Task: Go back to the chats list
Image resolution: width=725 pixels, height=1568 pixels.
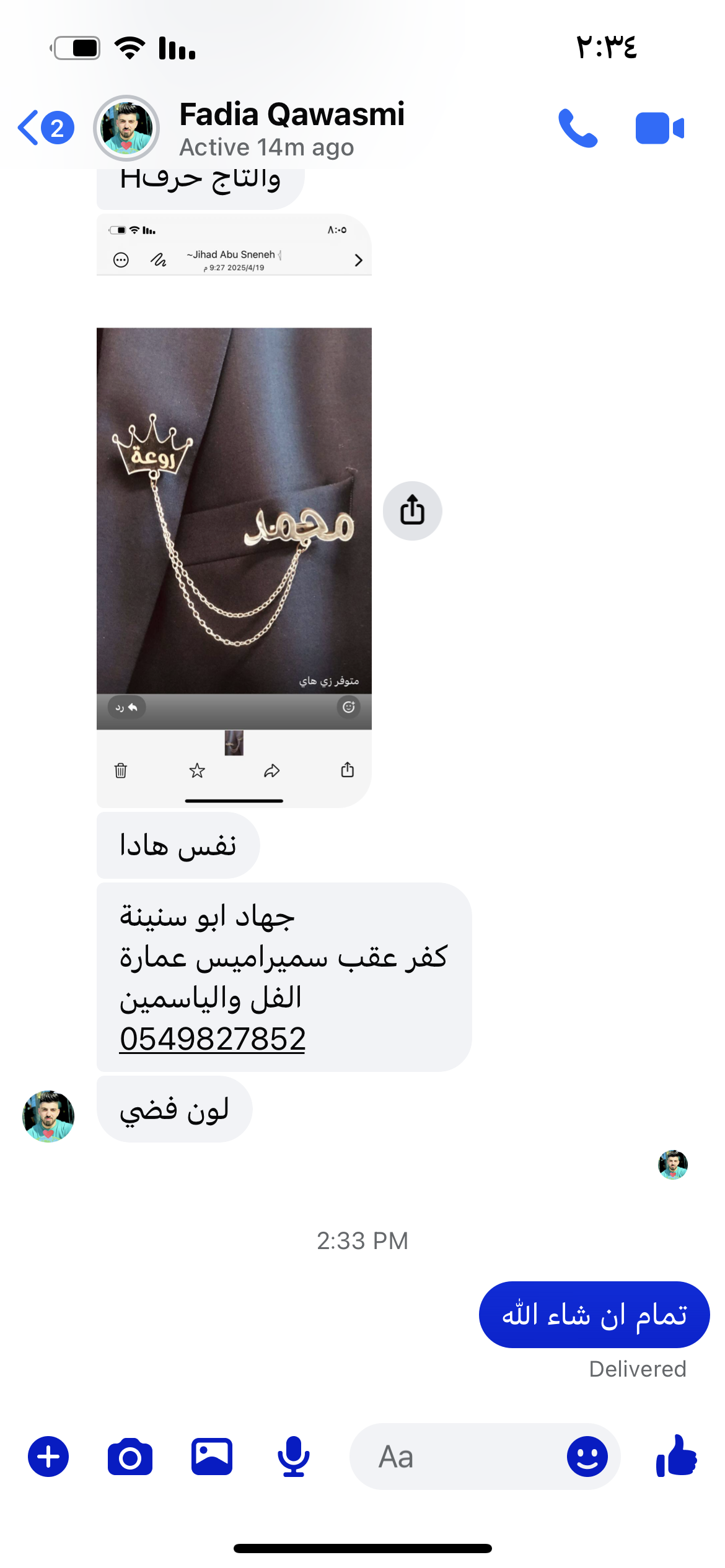Action: [46, 128]
